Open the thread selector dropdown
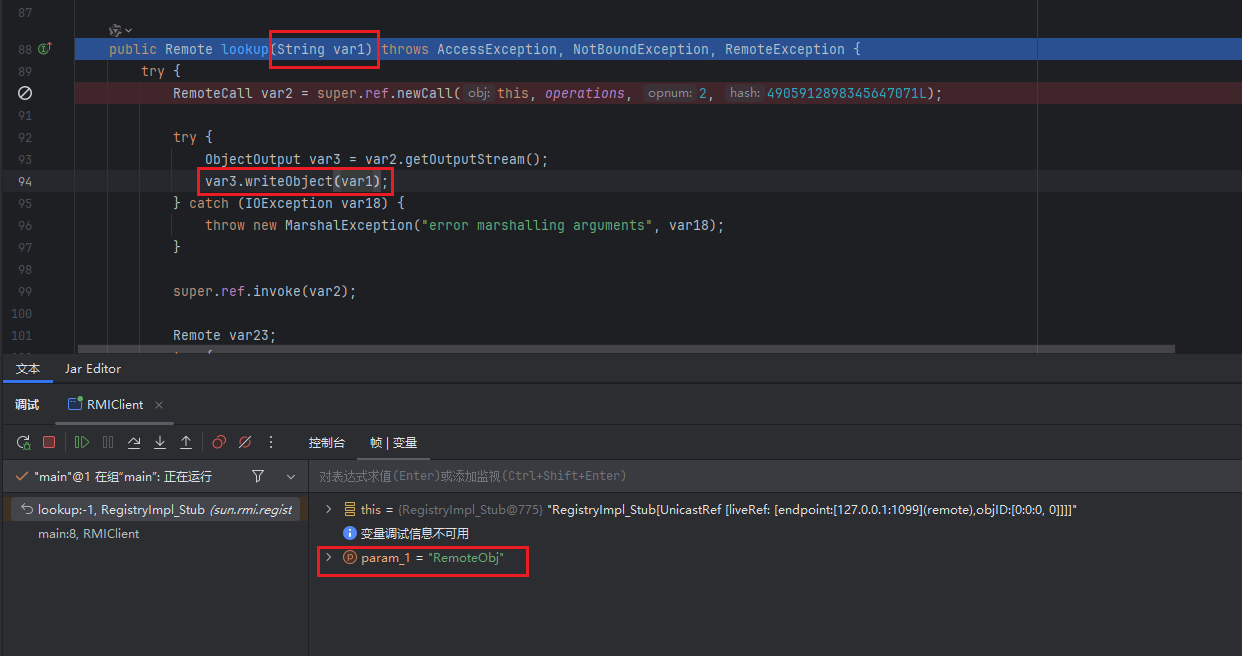Image resolution: width=1242 pixels, height=656 pixels. click(291, 476)
